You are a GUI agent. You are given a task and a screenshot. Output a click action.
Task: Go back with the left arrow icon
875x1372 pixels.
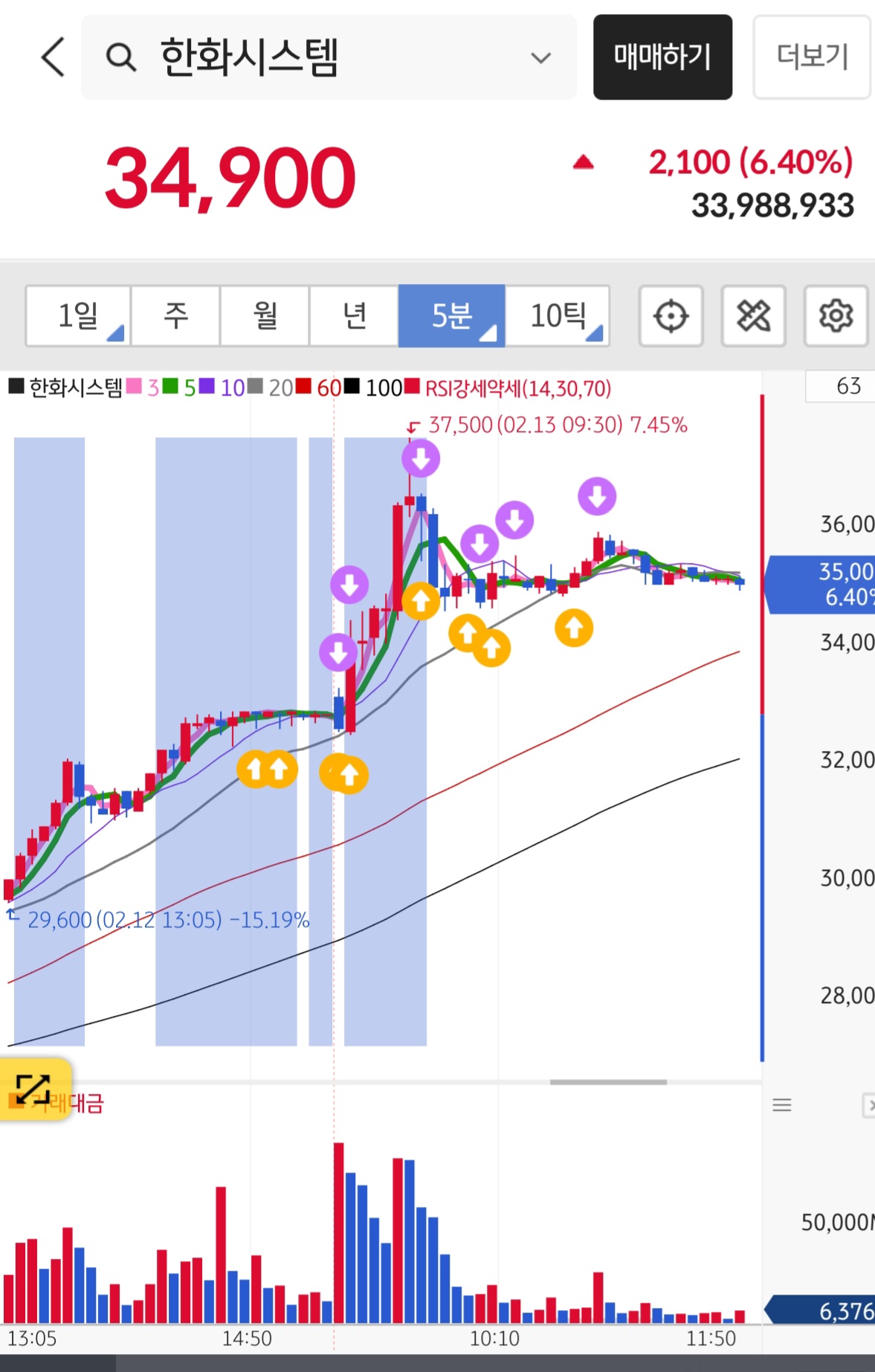(x=53, y=57)
